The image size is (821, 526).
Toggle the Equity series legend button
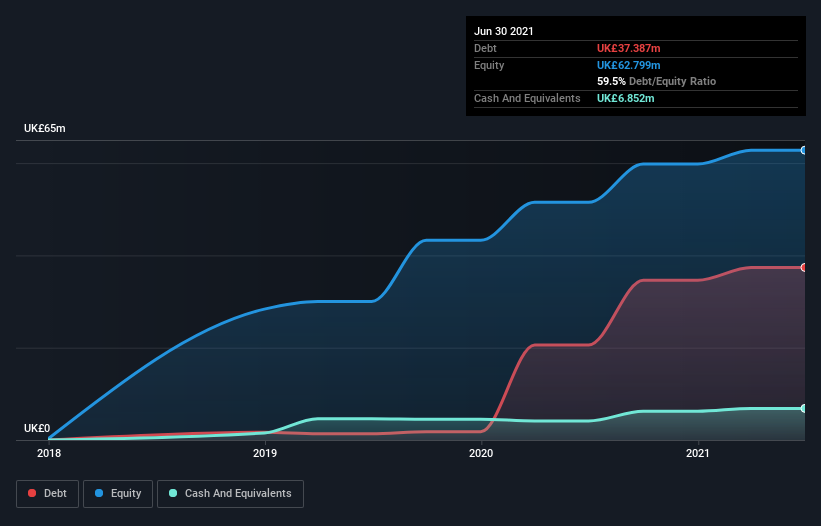(x=118, y=494)
